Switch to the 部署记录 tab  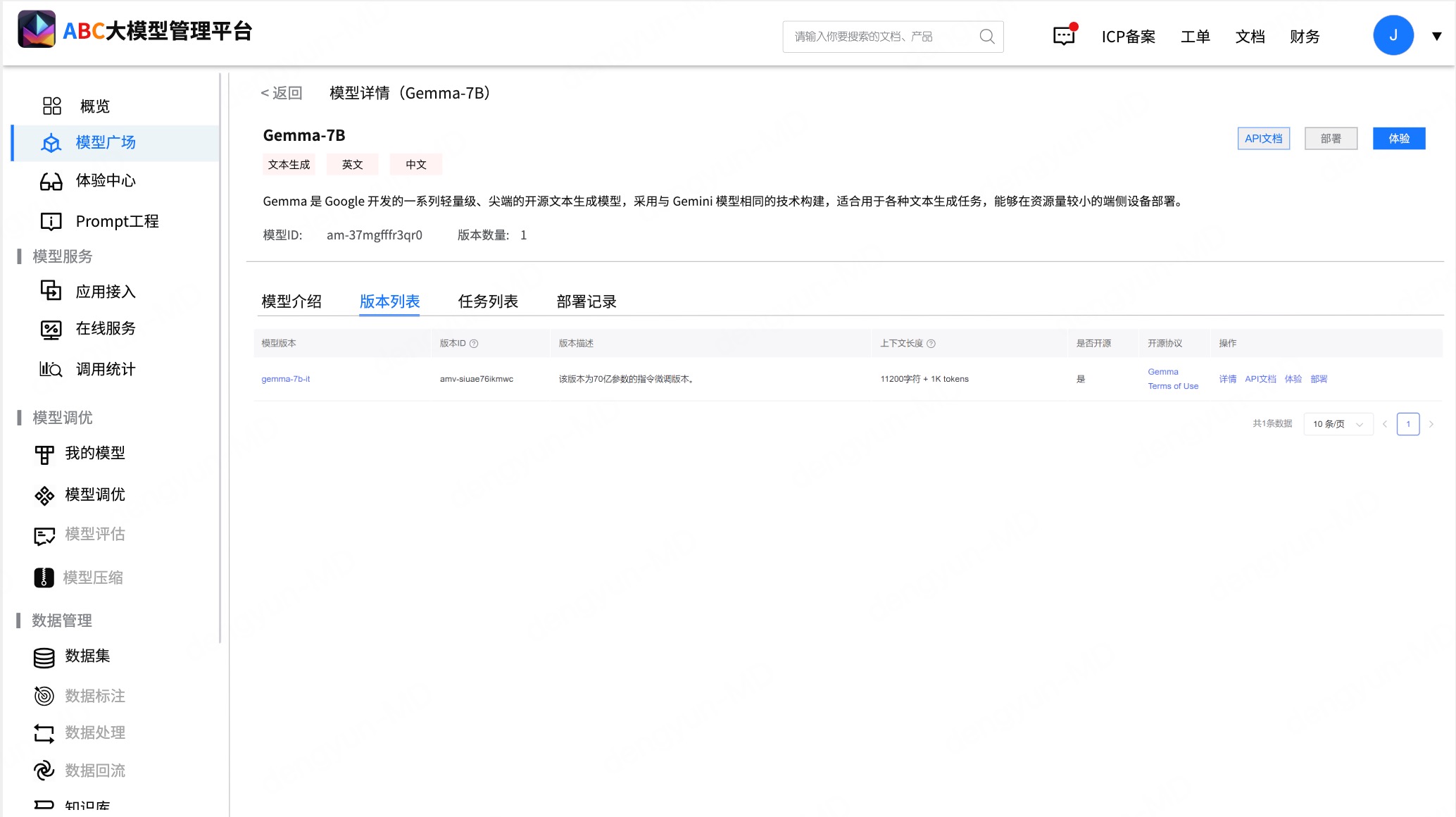point(586,301)
